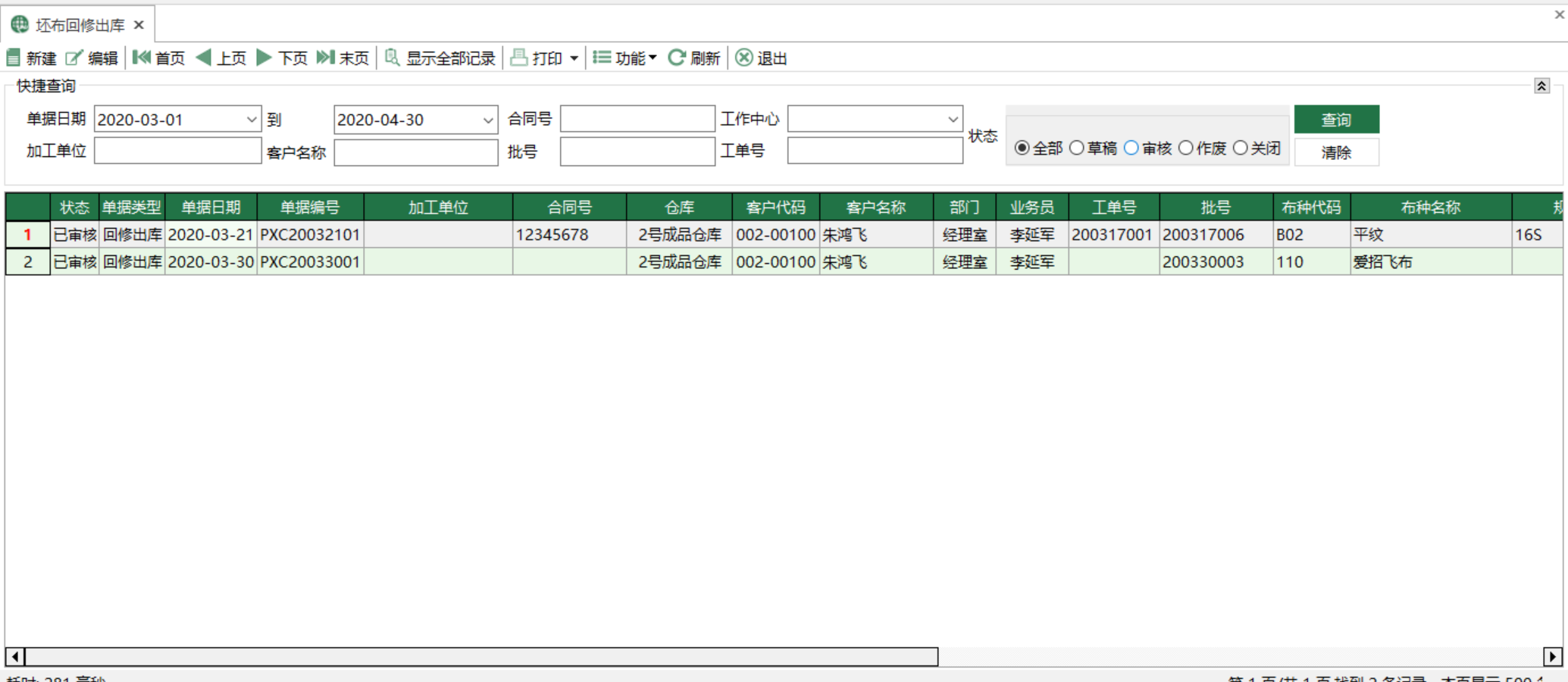Sort by 单据日期 column header
The image size is (1568, 682).
point(211,207)
